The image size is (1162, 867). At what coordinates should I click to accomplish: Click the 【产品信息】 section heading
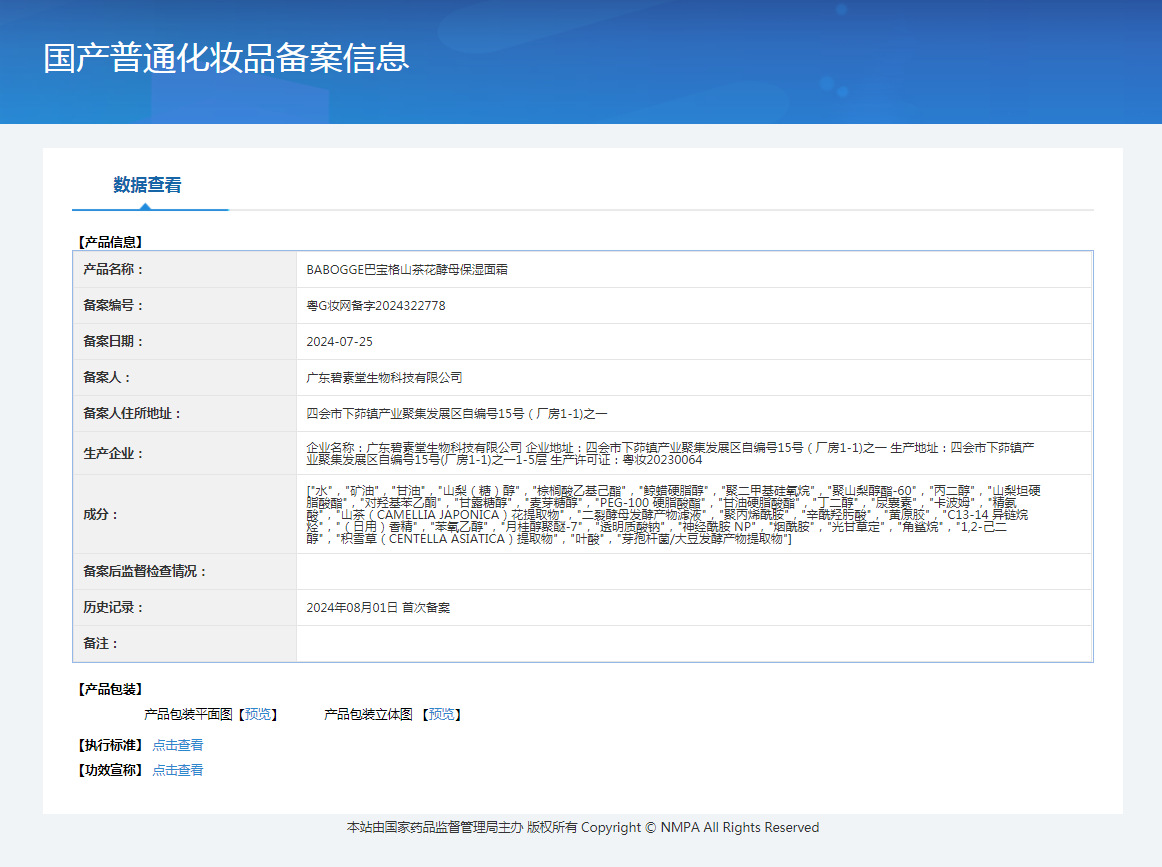click(109, 242)
